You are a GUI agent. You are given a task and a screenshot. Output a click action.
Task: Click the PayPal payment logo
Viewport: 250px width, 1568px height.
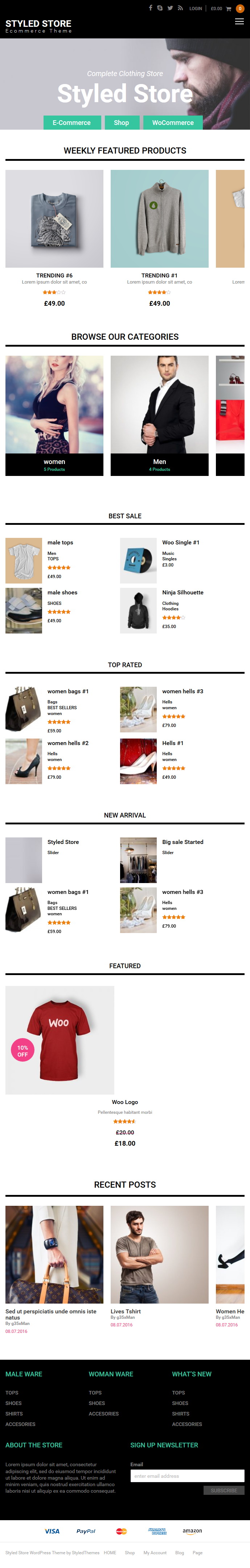click(86, 1531)
